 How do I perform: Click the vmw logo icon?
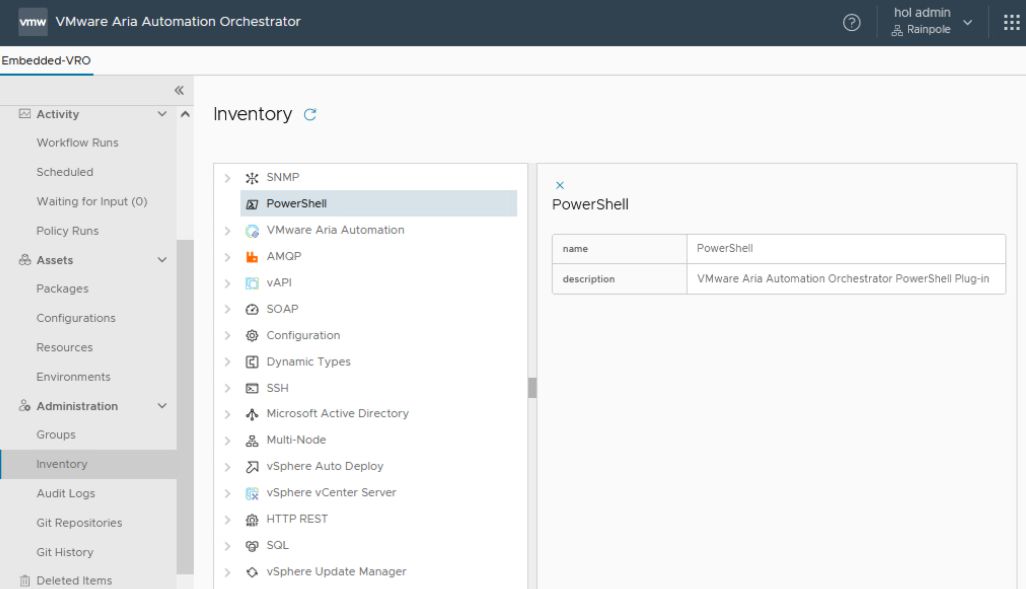click(33, 22)
